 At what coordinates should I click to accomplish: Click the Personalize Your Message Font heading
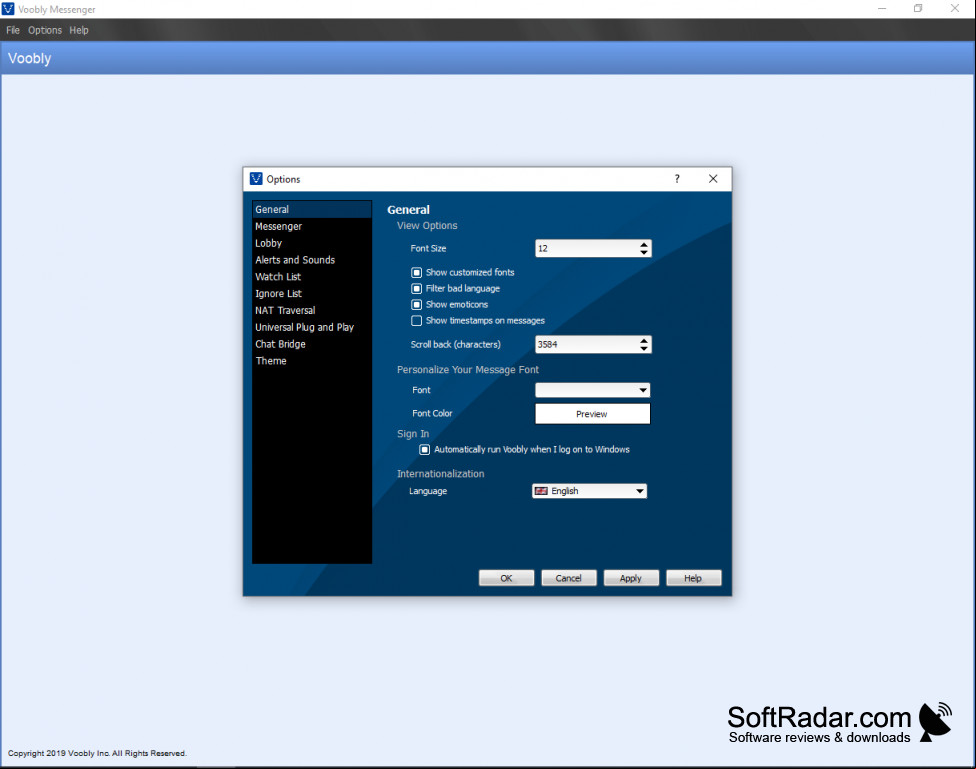pyautogui.click(x=468, y=370)
